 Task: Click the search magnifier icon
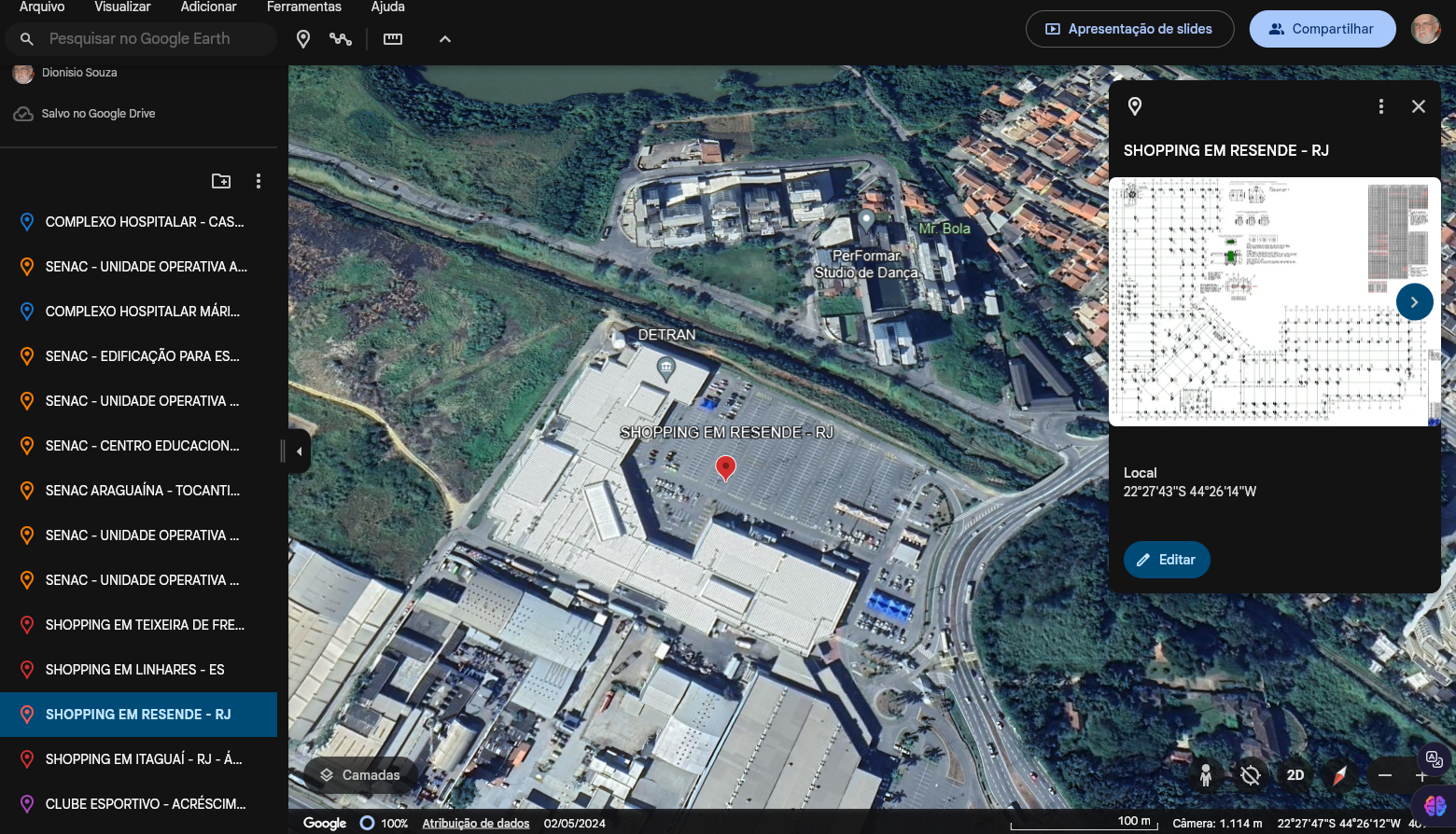click(26, 38)
